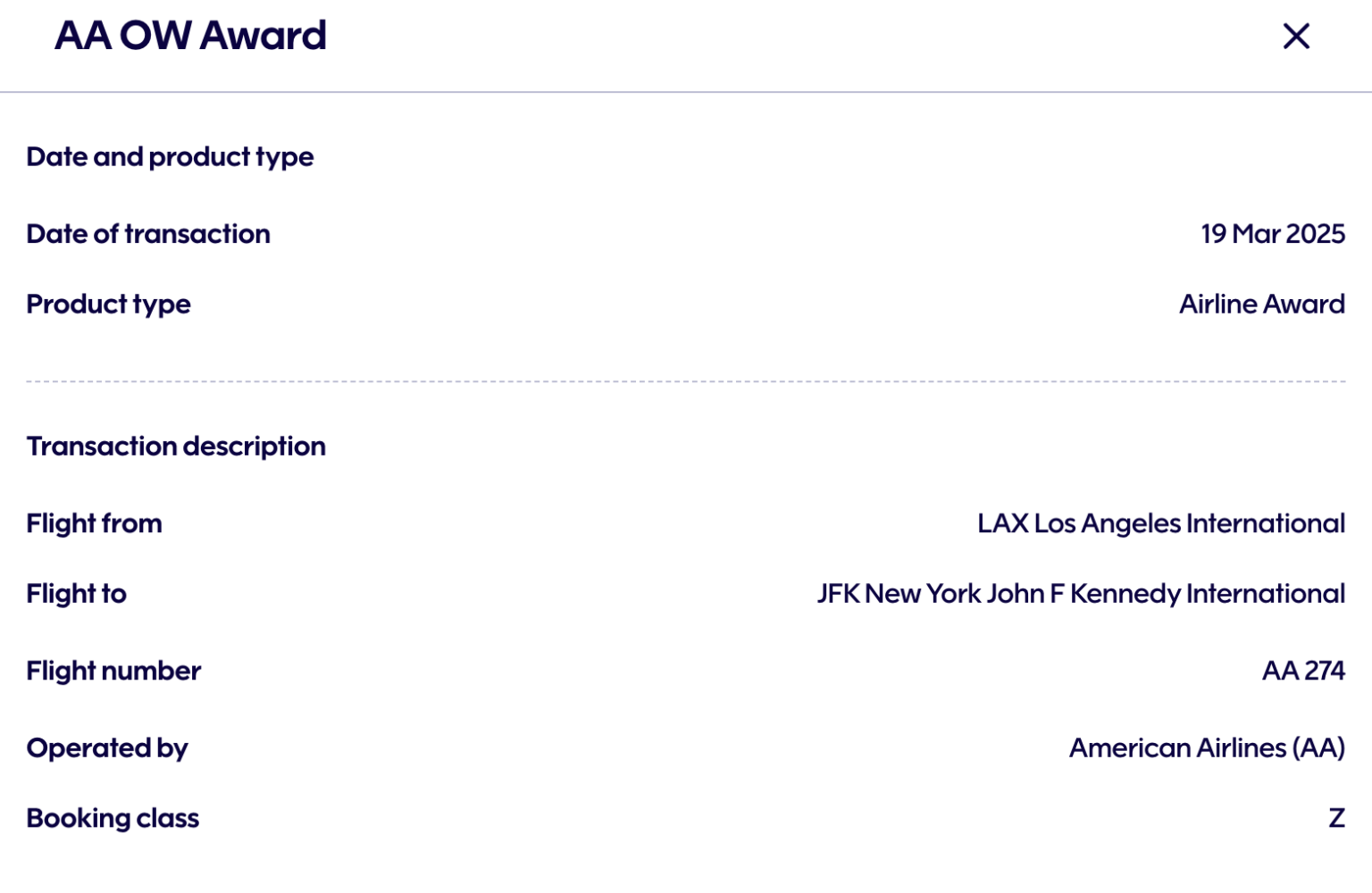The width and height of the screenshot is (1372, 893).
Task: Select the Airline Award value
Action: pos(1261,305)
